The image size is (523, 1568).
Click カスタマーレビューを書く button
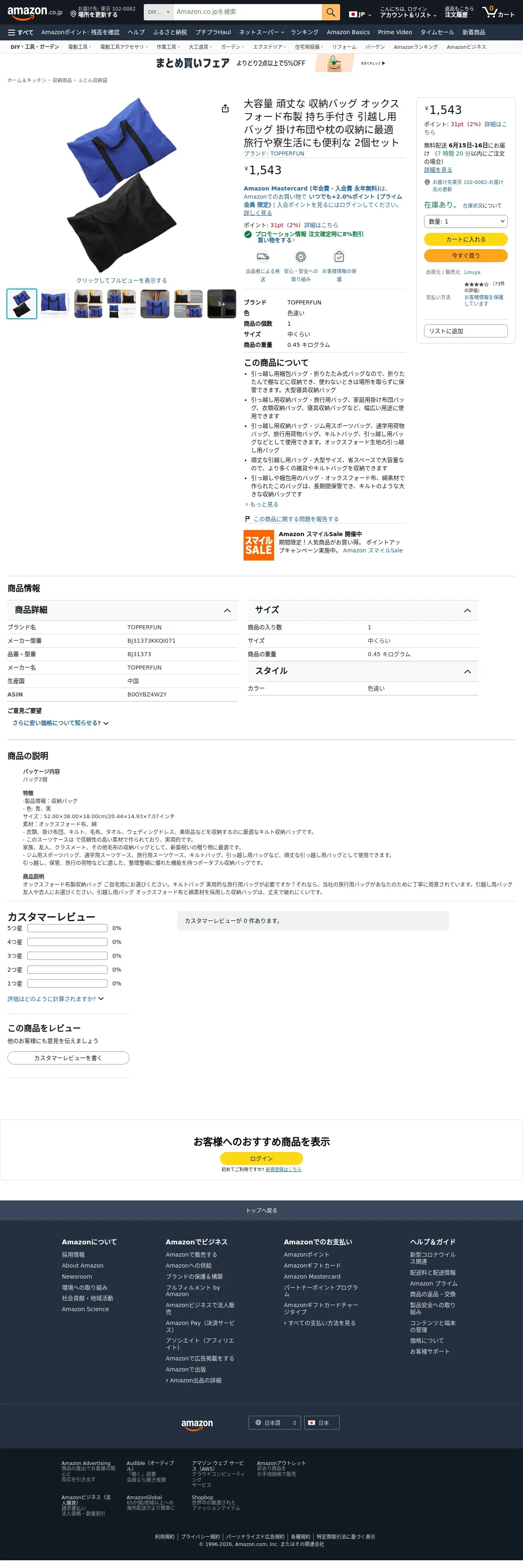(x=68, y=1058)
